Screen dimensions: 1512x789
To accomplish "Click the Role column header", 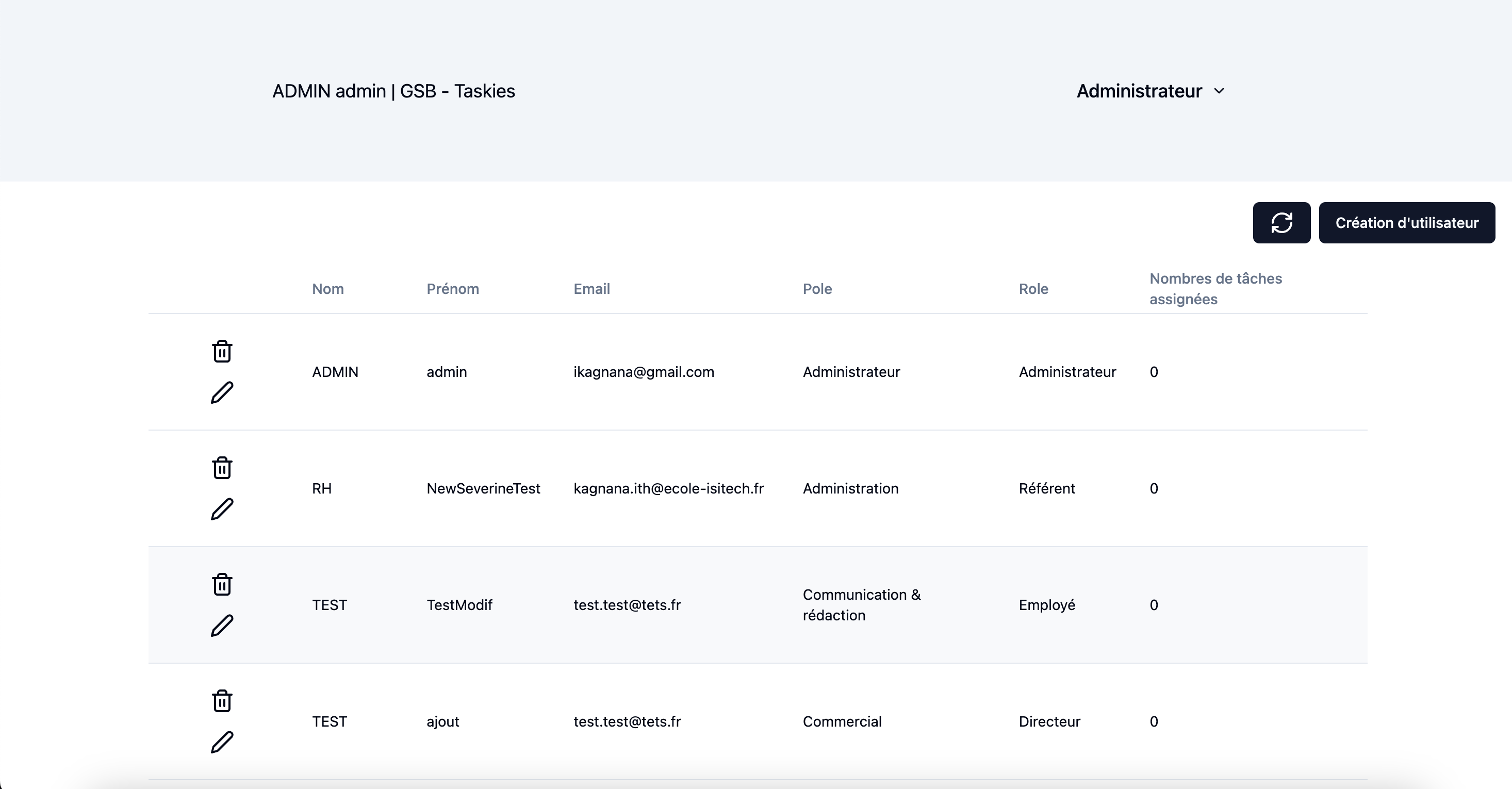I will 1033,289.
